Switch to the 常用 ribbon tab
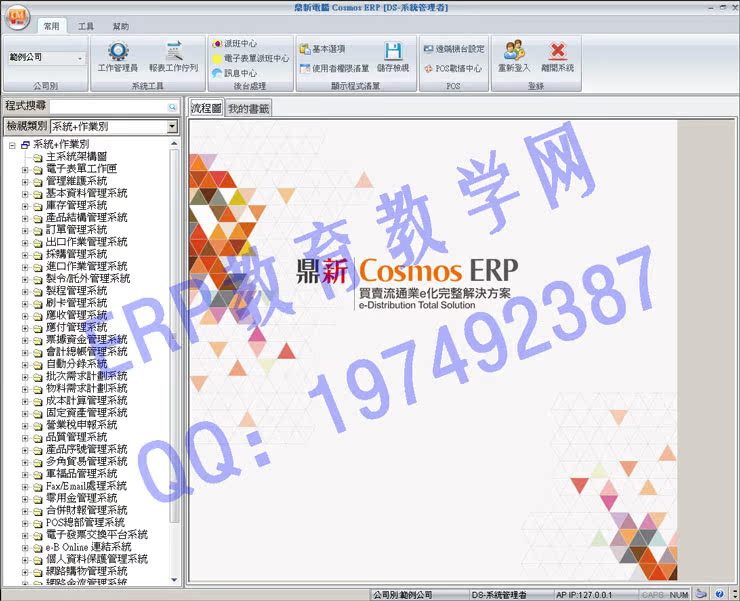The width and height of the screenshot is (740, 601). tap(52, 26)
